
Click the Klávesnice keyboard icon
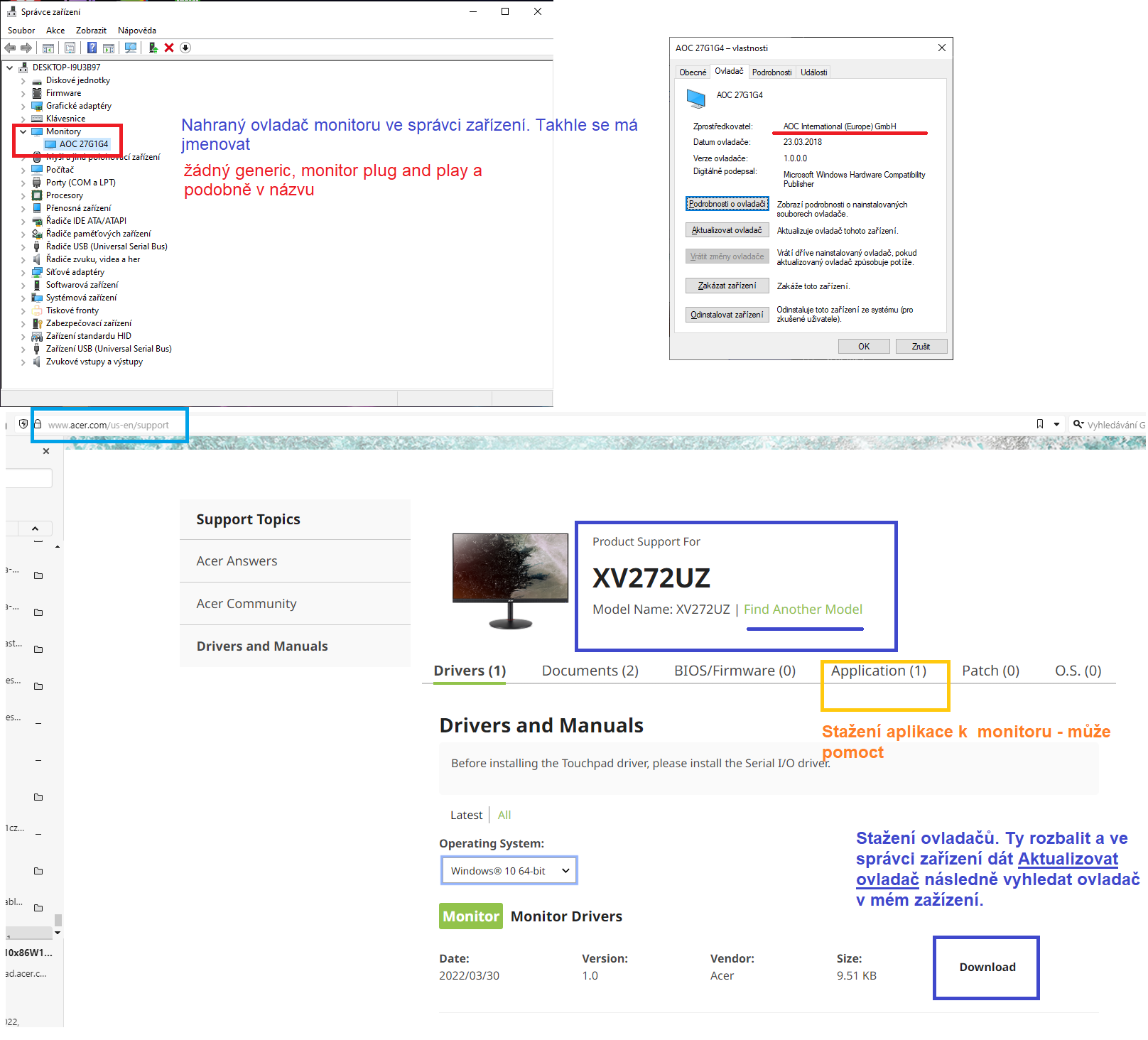pyautogui.click(x=37, y=119)
